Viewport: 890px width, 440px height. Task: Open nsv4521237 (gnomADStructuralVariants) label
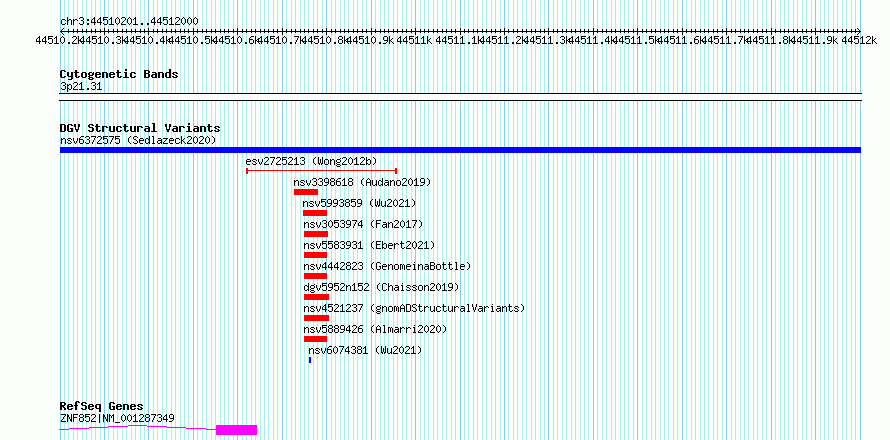pyautogui.click(x=414, y=308)
